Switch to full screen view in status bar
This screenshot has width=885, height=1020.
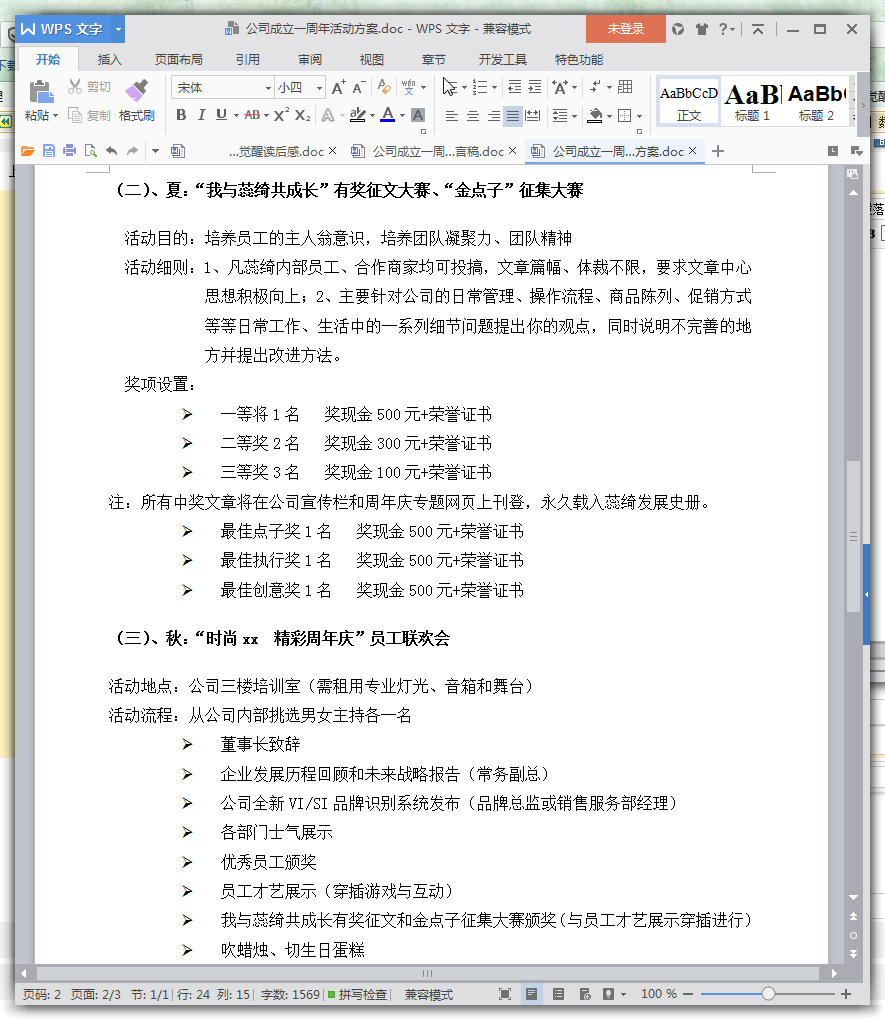504,994
